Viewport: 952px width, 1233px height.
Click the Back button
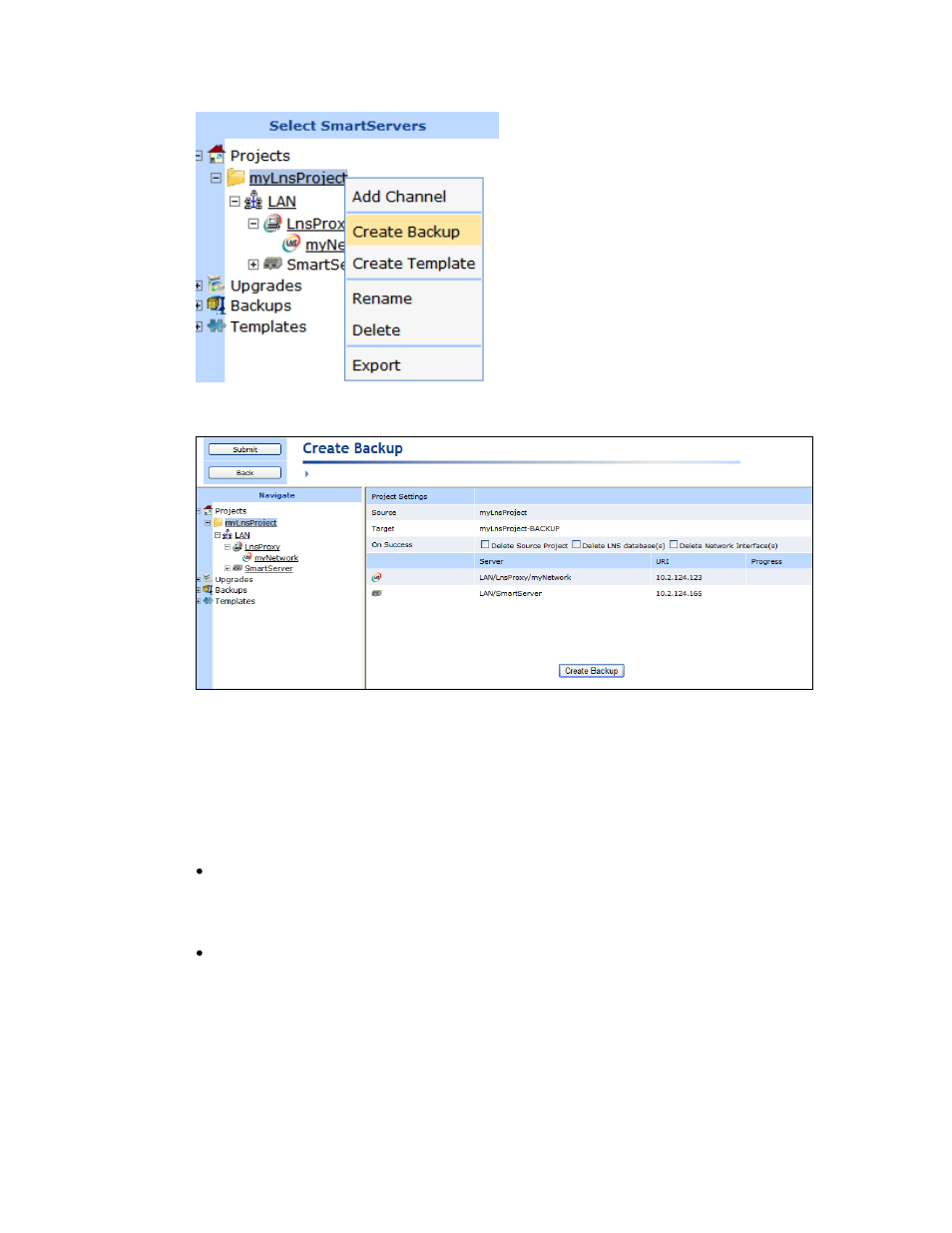(x=244, y=472)
